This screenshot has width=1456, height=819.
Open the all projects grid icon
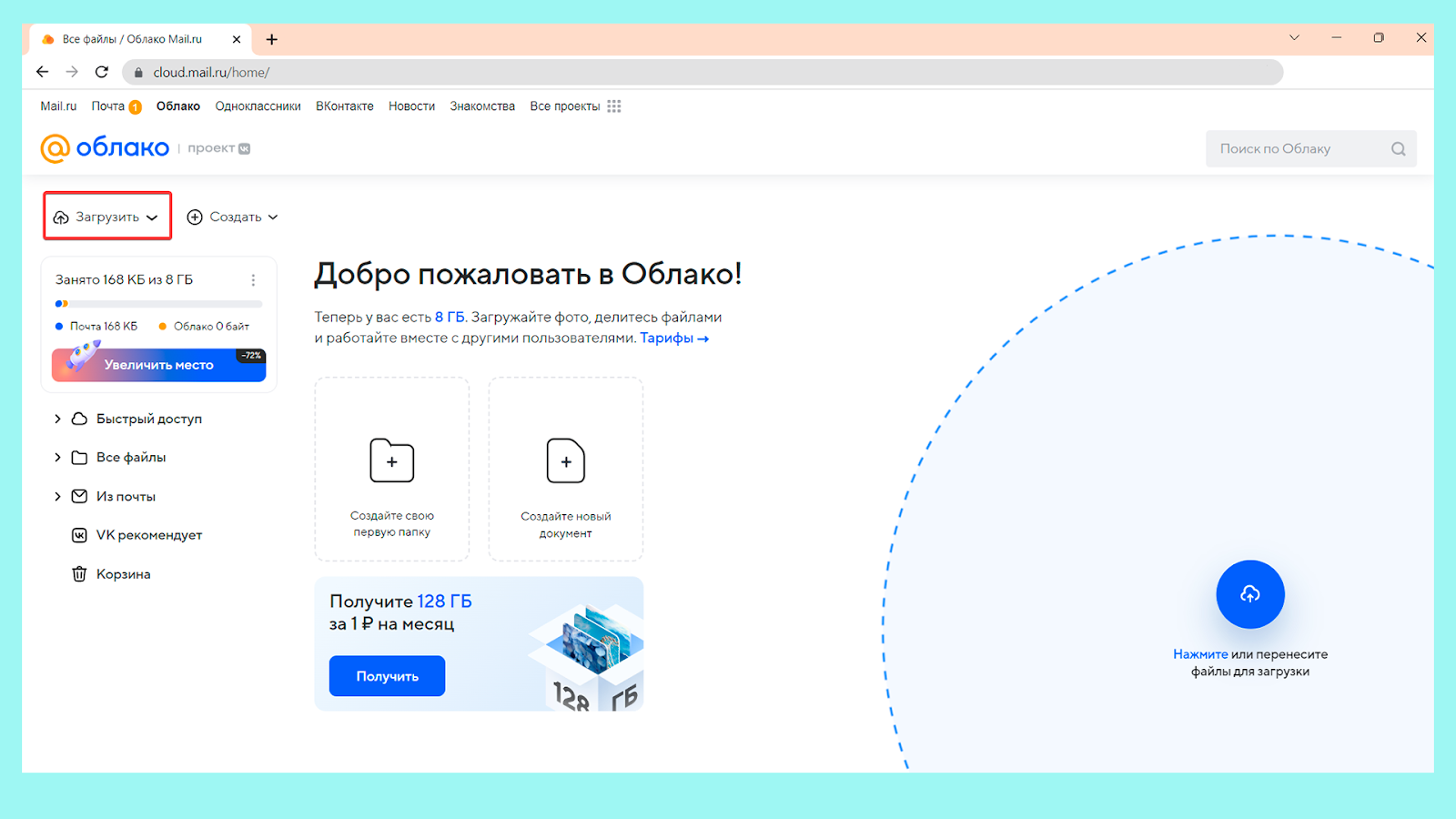click(x=614, y=106)
